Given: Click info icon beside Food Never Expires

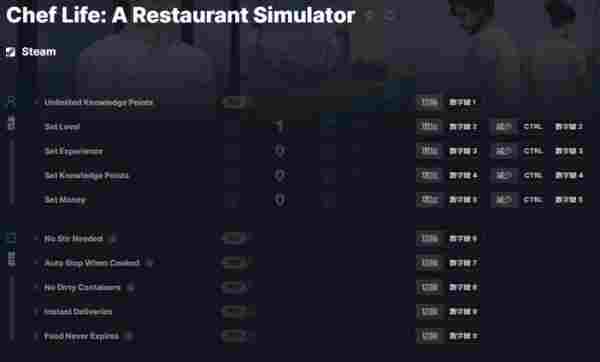Looking at the screenshot, I should pos(129,336).
